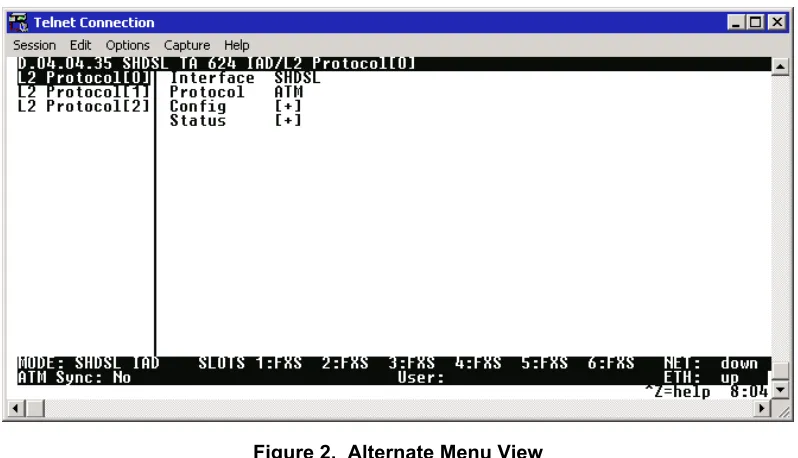The height and width of the screenshot is (458, 798).
Task: Click the vertical scrollbar down arrow
Action: (x=780, y=390)
